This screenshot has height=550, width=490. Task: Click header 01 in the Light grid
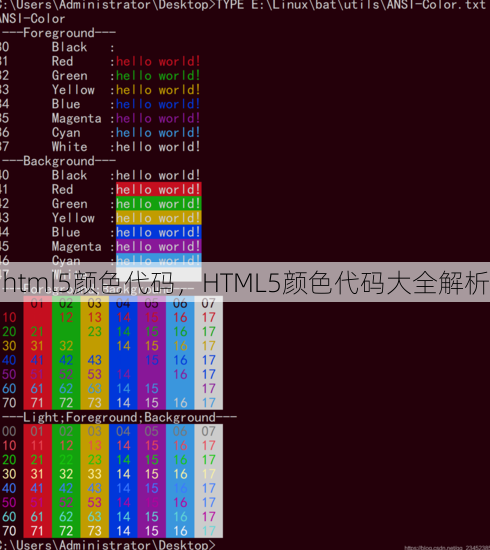pyautogui.click(x=37, y=431)
